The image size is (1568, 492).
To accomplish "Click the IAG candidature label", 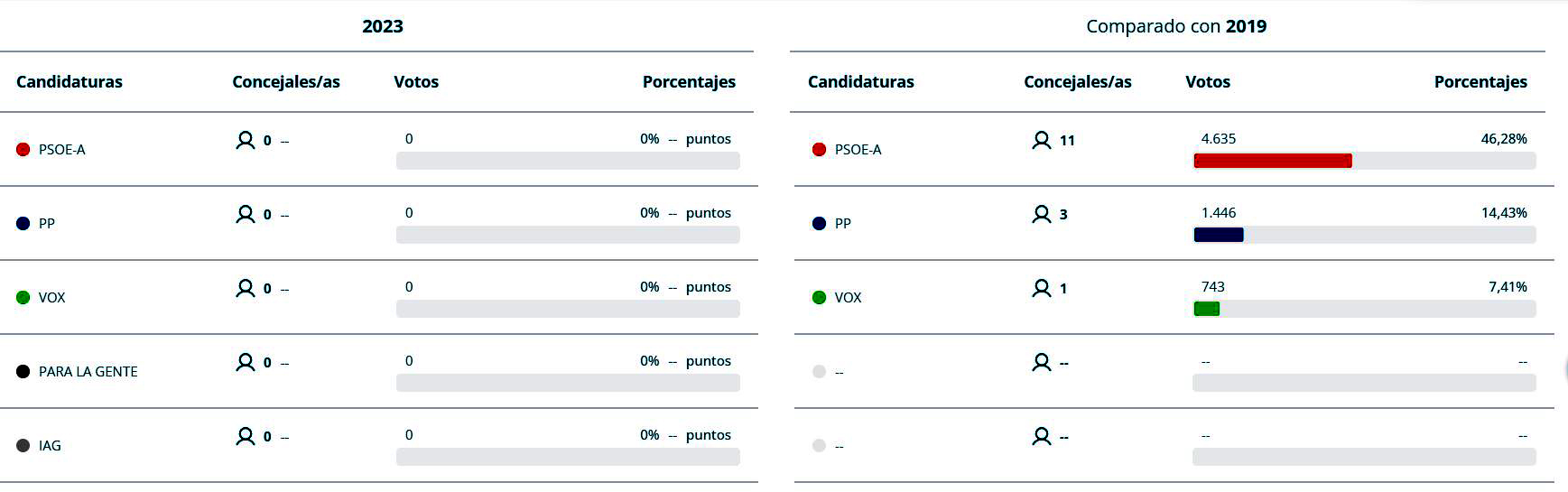I will 50,446.
